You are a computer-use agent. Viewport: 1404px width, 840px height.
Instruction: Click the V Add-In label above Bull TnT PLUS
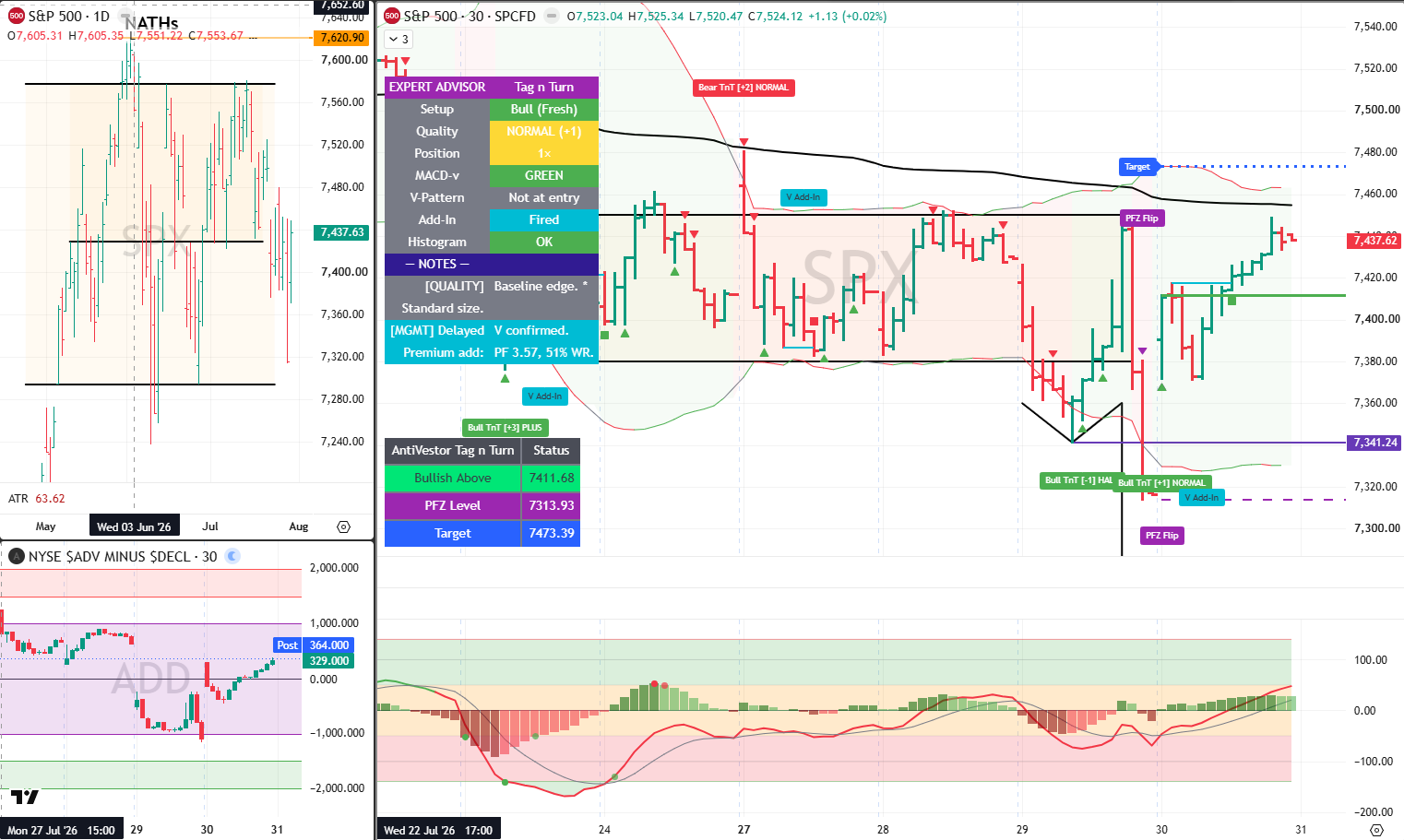coord(544,396)
